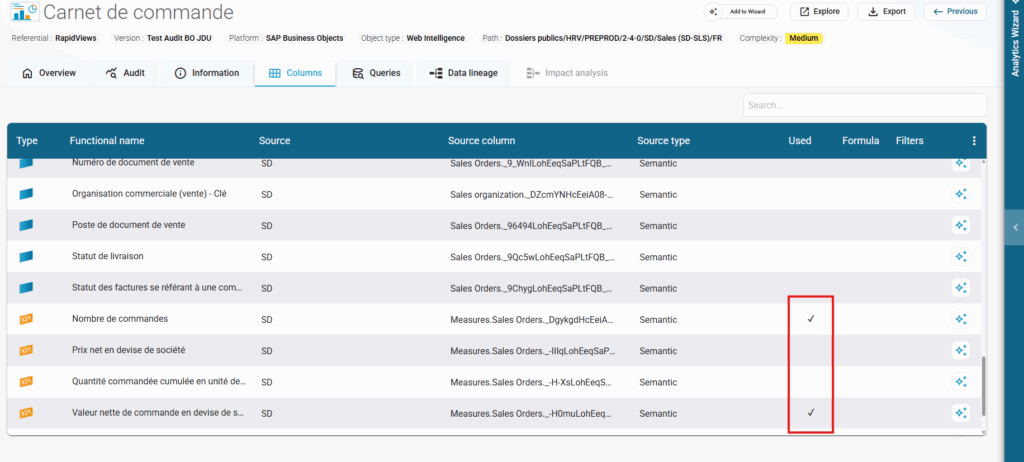Sort by the Functional name column header
1024x462 pixels.
(x=107, y=141)
